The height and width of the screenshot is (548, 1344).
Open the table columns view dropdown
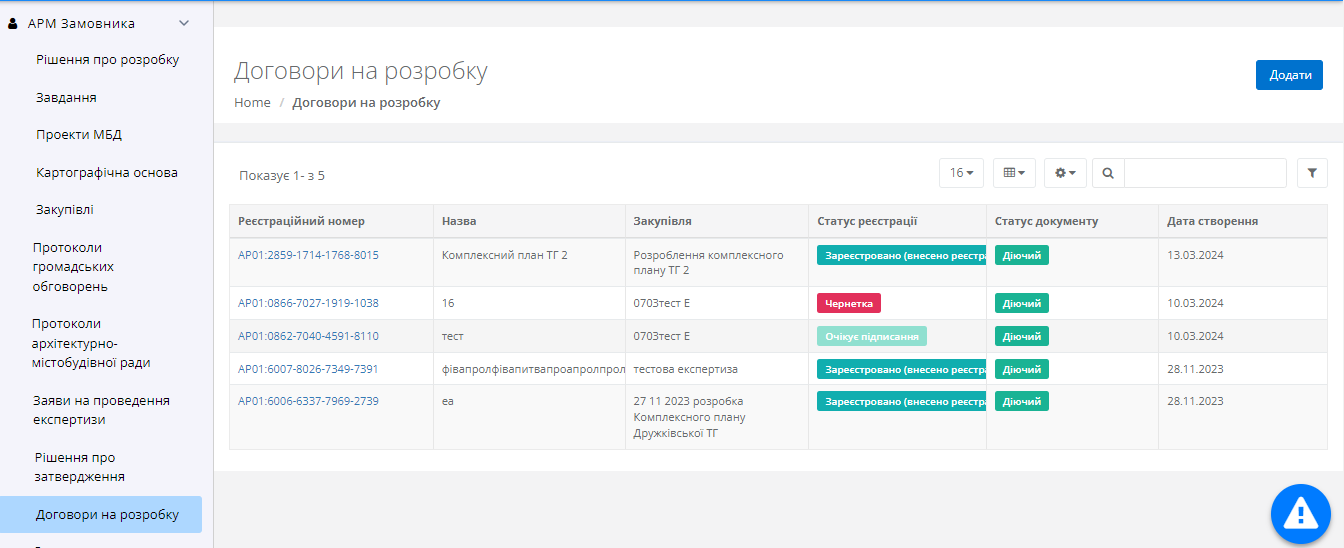(x=1014, y=173)
